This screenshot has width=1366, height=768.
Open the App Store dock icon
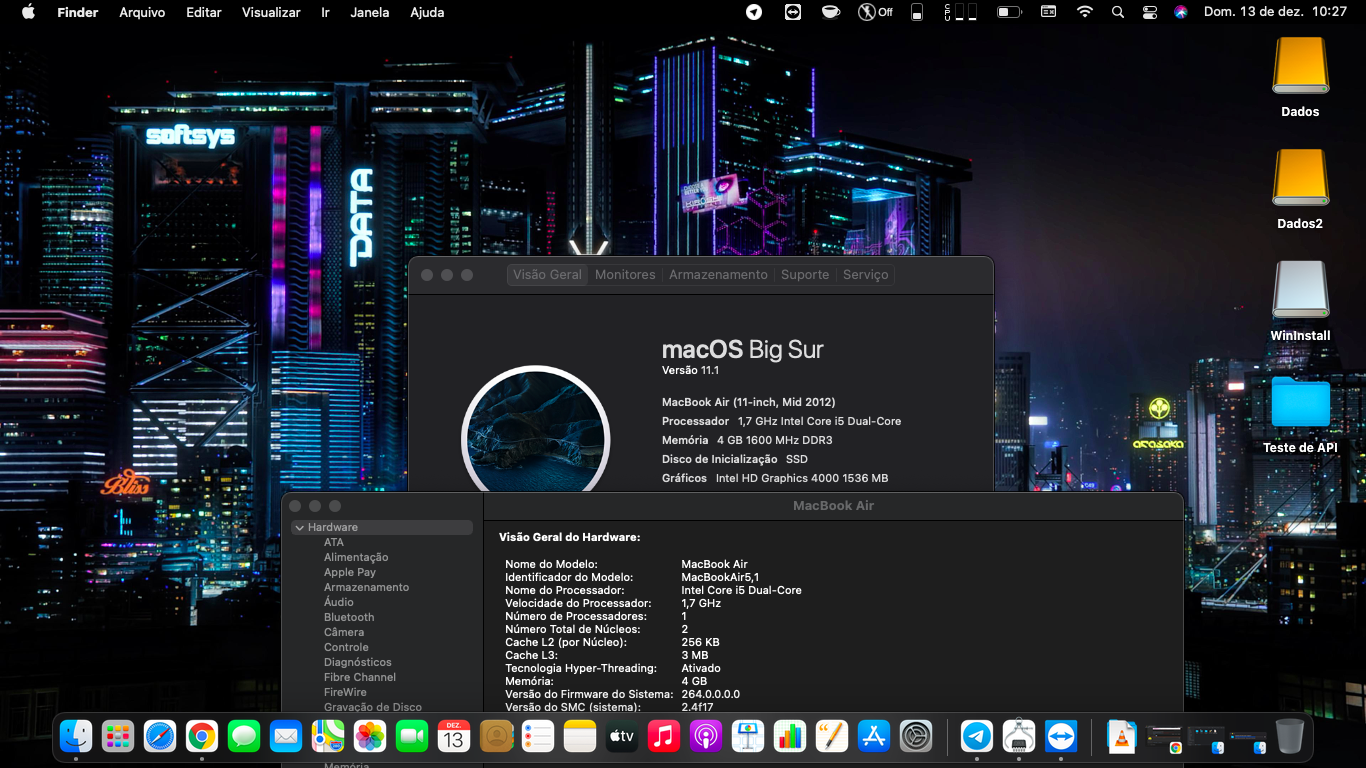[874, 737]
